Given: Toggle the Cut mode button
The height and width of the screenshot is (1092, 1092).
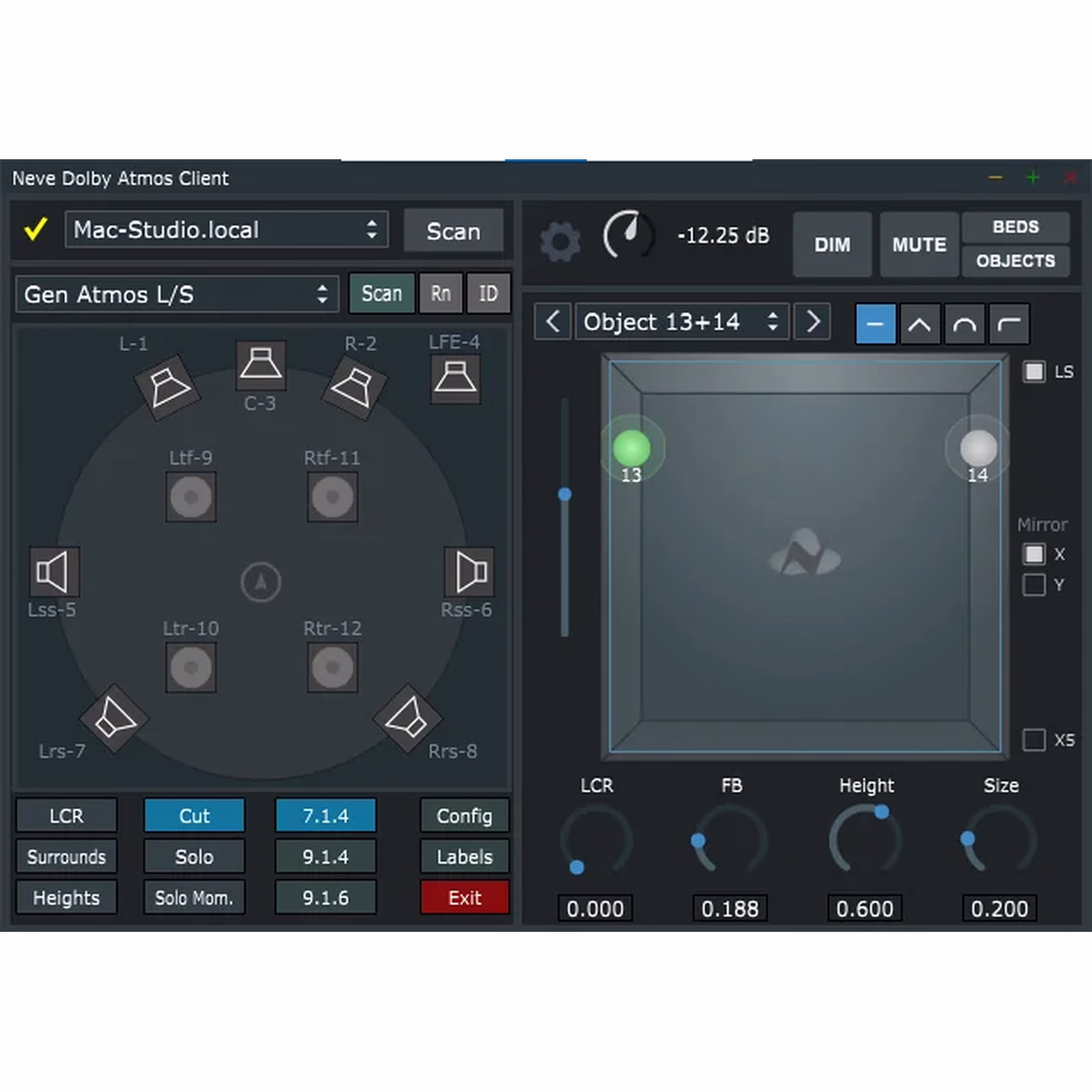Looking at the screenshot, I should click(194, 815).
